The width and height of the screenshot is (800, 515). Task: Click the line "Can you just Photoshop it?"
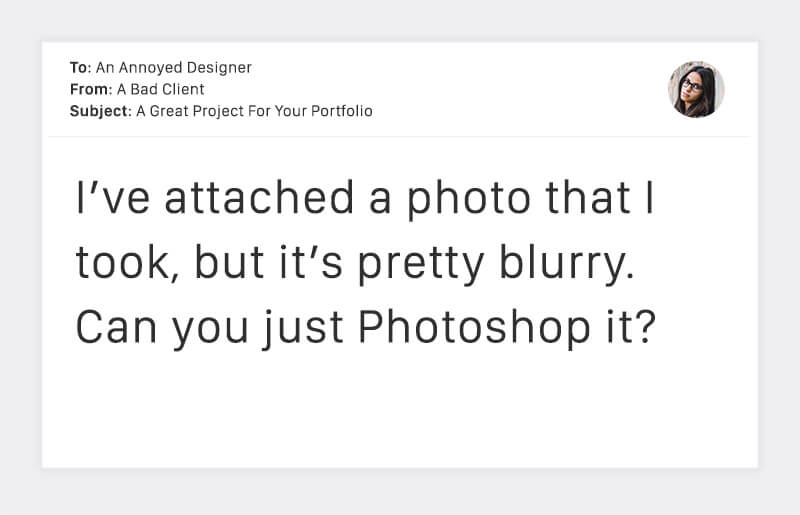point(364,328)
